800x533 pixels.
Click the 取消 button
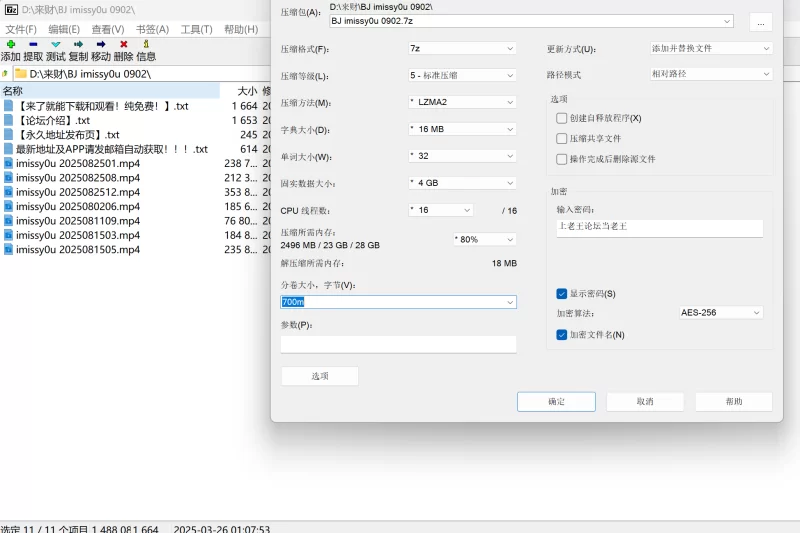[x=645, y=401]
